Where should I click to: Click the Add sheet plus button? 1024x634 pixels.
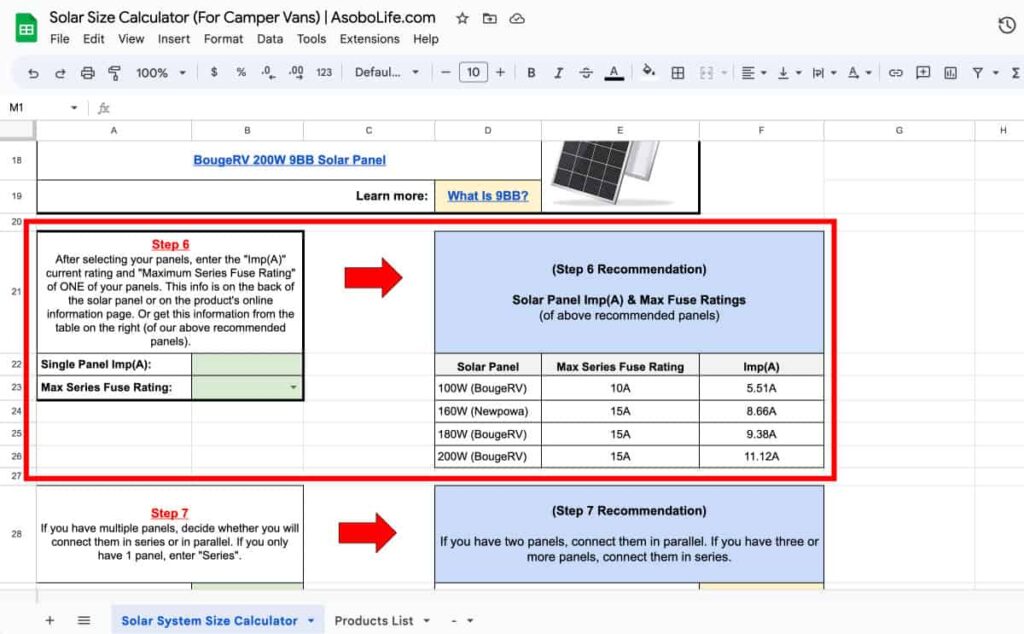pyautogui.click(x=50, y=620)
